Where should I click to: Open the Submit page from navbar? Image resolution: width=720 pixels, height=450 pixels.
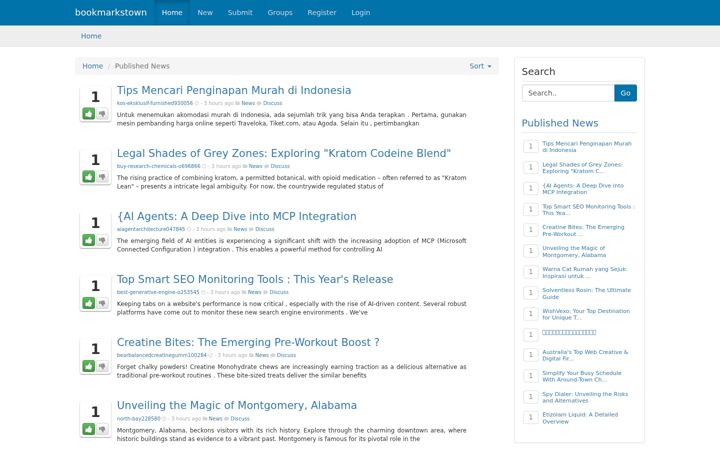pyautogui.click(x=240, y=12)
